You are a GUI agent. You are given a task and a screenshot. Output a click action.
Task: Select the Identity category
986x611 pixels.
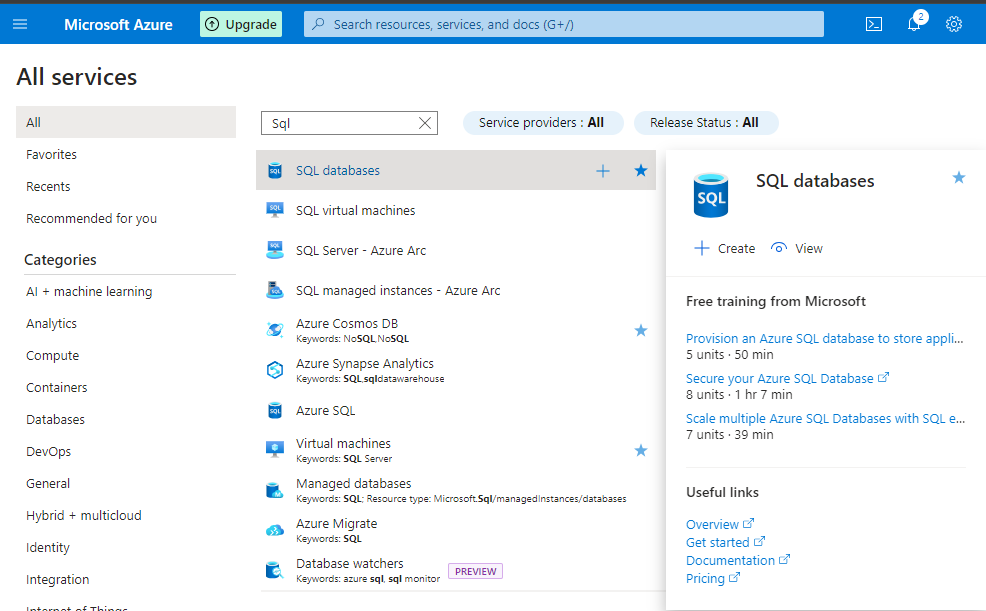coord(48,548)
